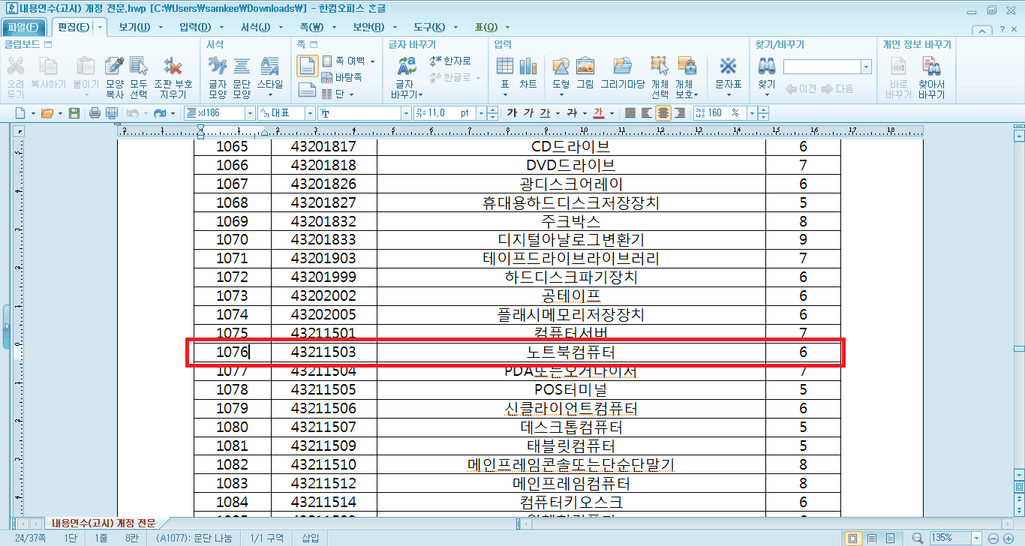The height and width of the screenshot is (546, 1025).
Task: Click the save icon in quick toolbar
Action: (72, 113)
